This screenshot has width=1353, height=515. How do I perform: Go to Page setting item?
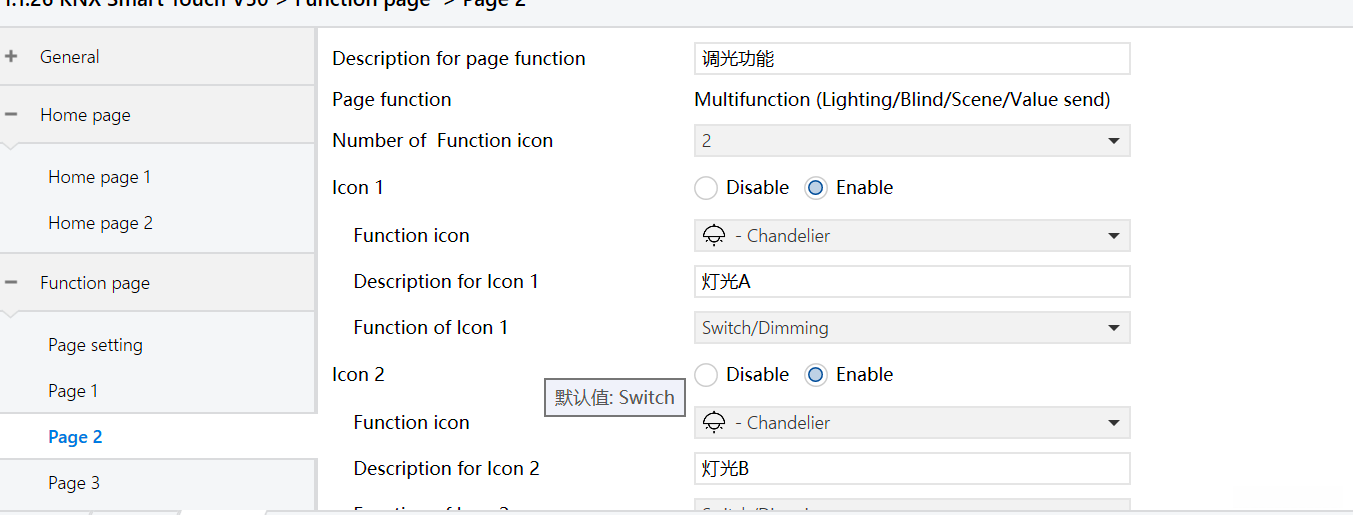[95, 345]
